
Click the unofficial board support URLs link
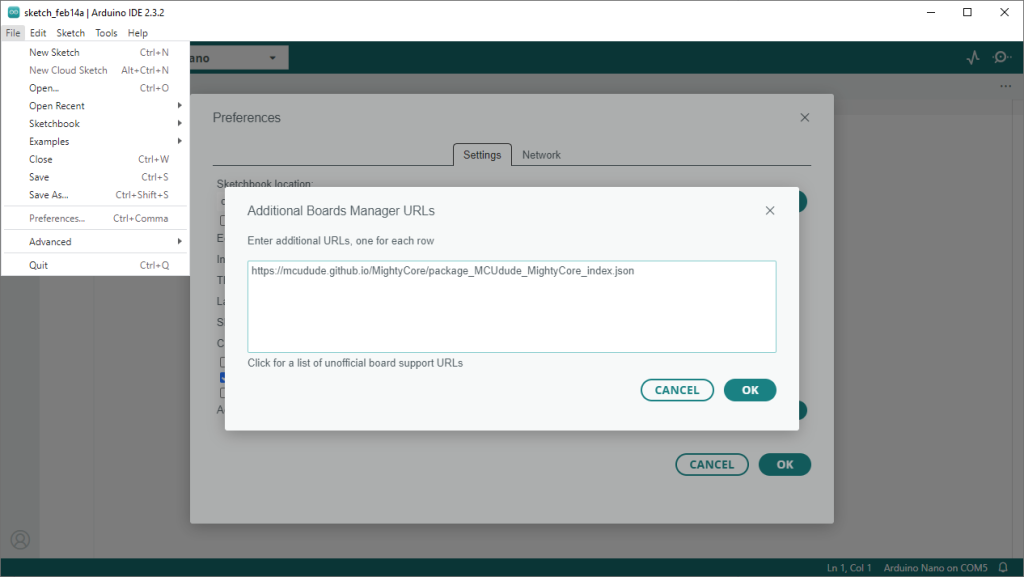coord(355,363)
